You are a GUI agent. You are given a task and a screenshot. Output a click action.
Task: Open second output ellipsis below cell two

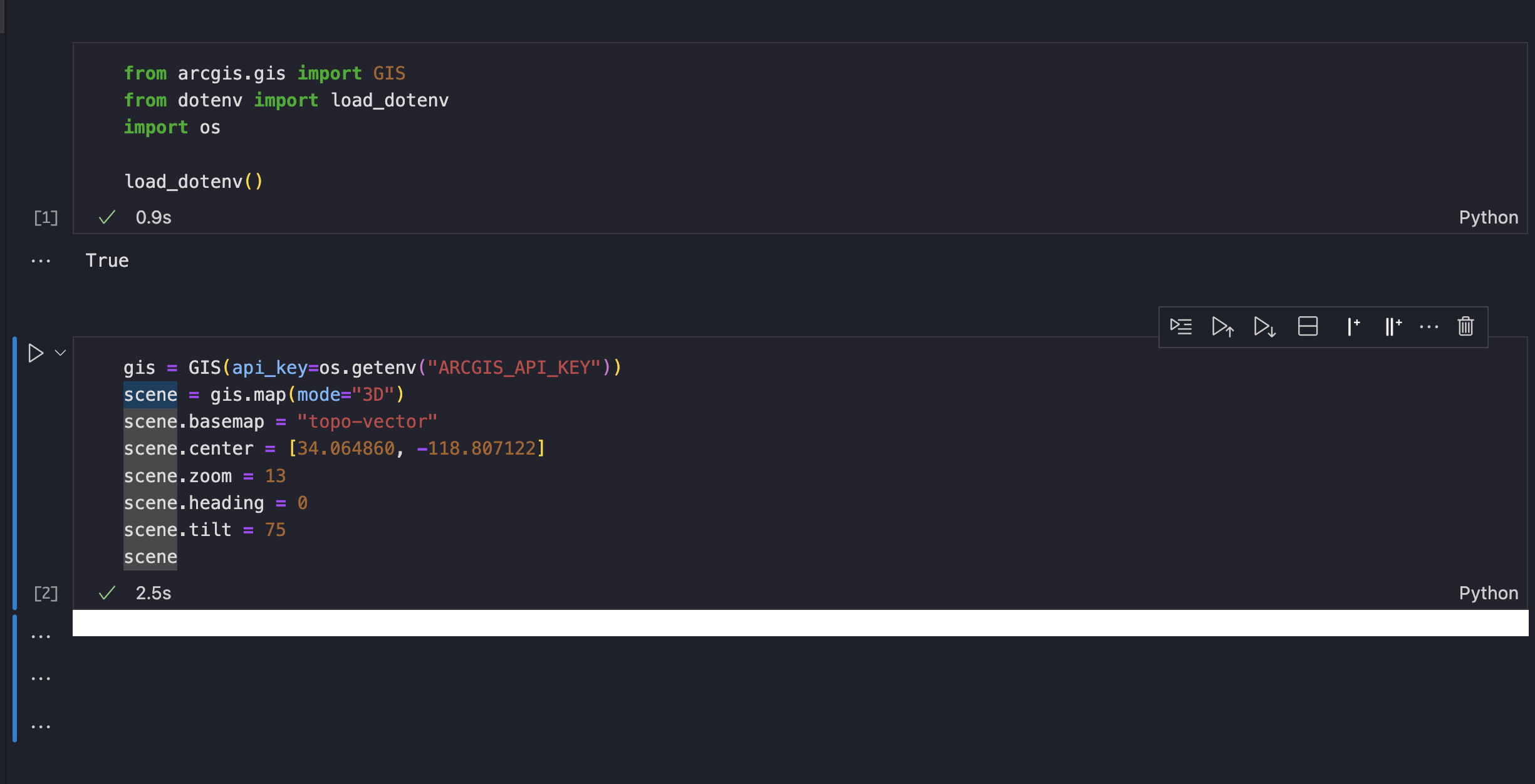tap(41, 679)
